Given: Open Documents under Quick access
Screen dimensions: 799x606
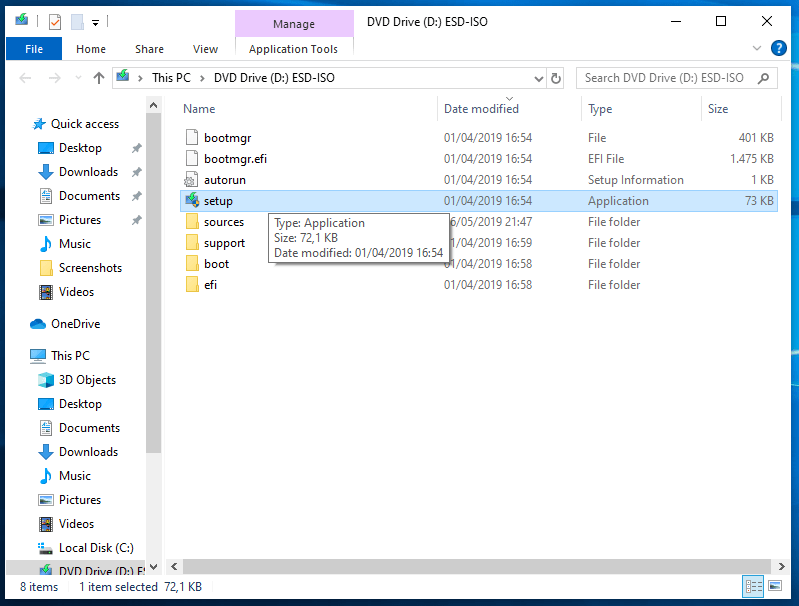Looking at the screenshot, I should (x=89, y=196).
